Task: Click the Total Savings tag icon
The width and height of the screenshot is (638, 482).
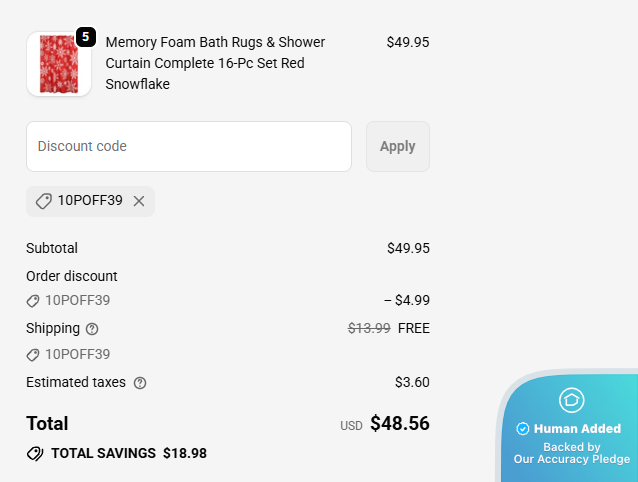Action: tap(35, 453)
